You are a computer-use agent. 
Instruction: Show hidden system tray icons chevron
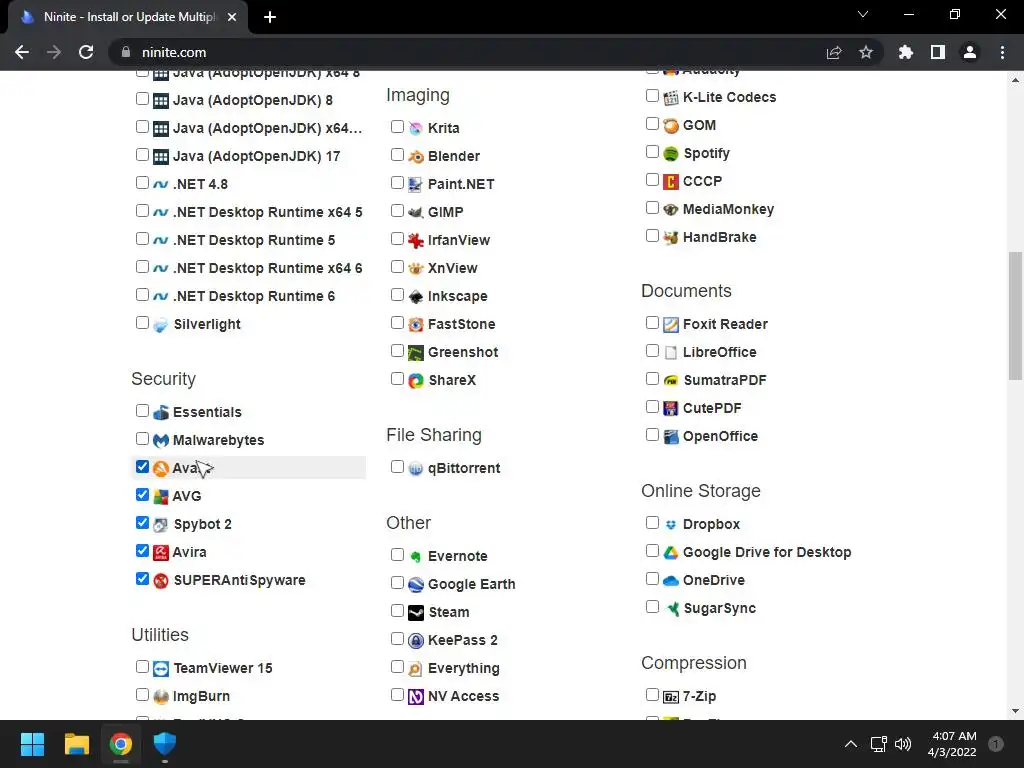[850, 744]
